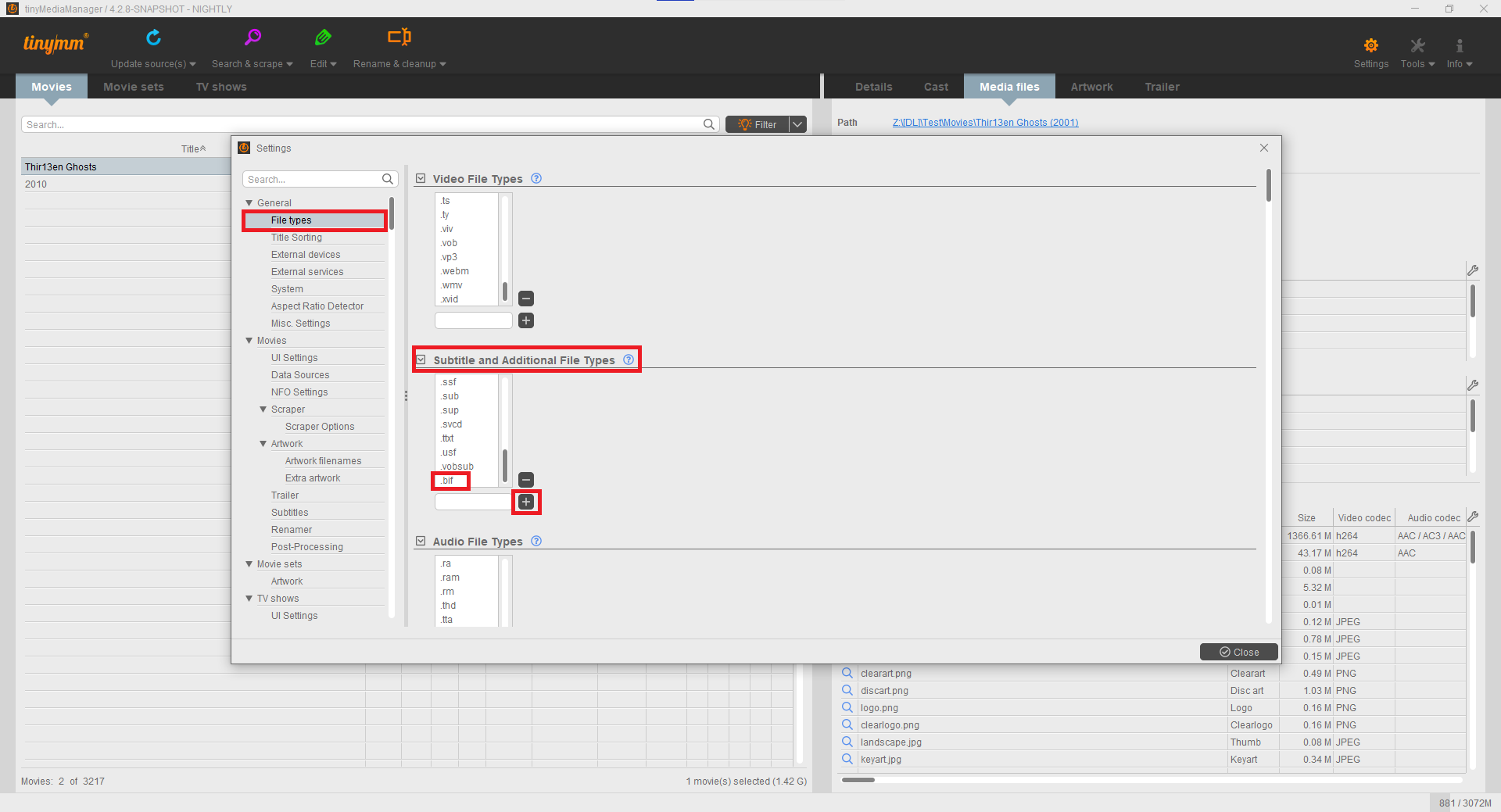Add new subtitle type with plus button
Image resolution: width=1501 pixels, height=812 pixels.
pyautogui.click(x=526, y=502)
